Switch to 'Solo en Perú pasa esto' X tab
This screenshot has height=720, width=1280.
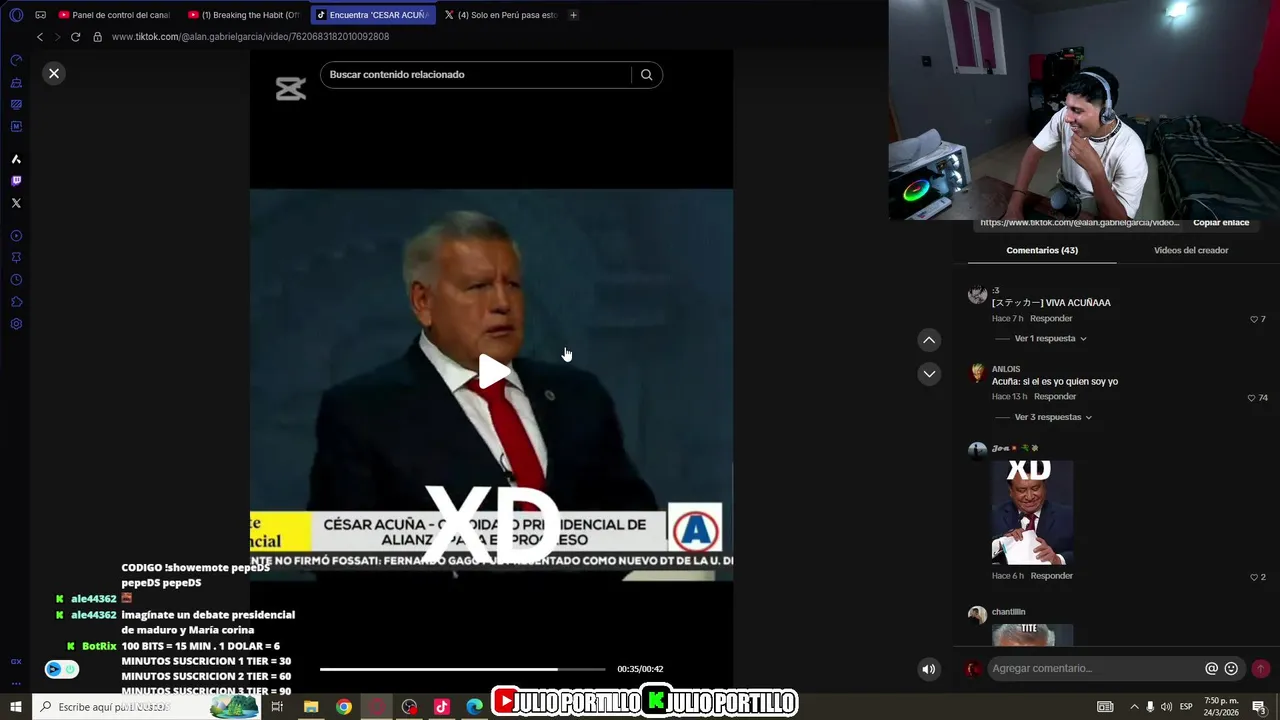(501, 15)
